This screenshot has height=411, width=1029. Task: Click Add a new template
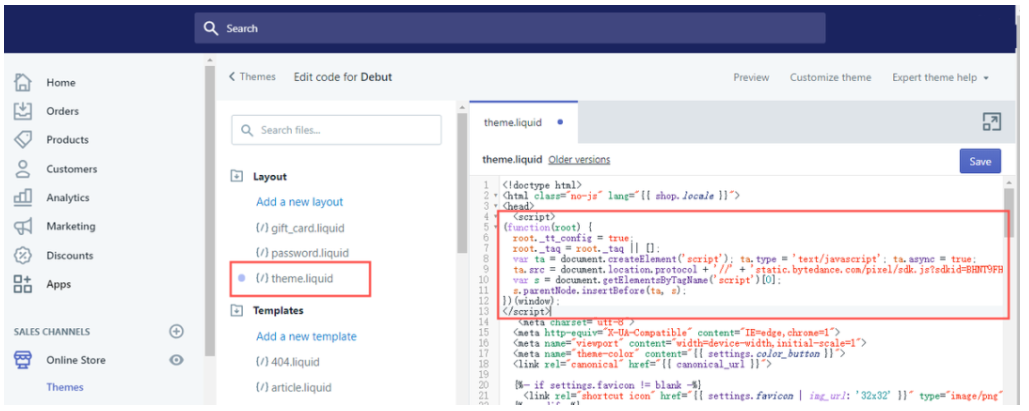click(x=306, y=336)
